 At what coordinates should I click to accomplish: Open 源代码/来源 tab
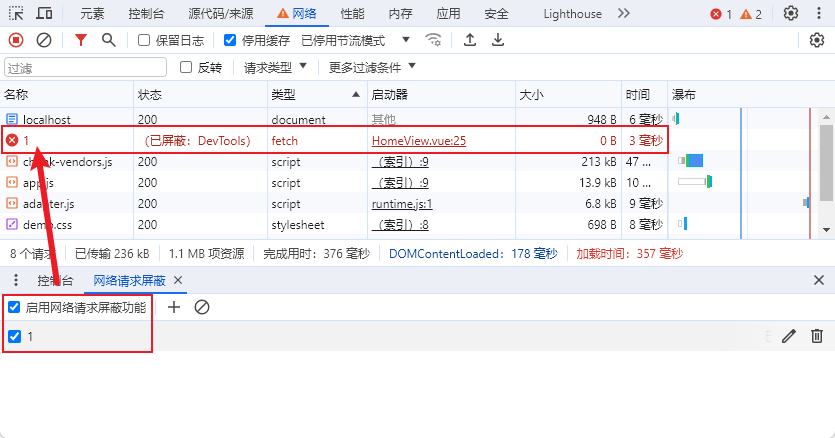click(221, 14)
